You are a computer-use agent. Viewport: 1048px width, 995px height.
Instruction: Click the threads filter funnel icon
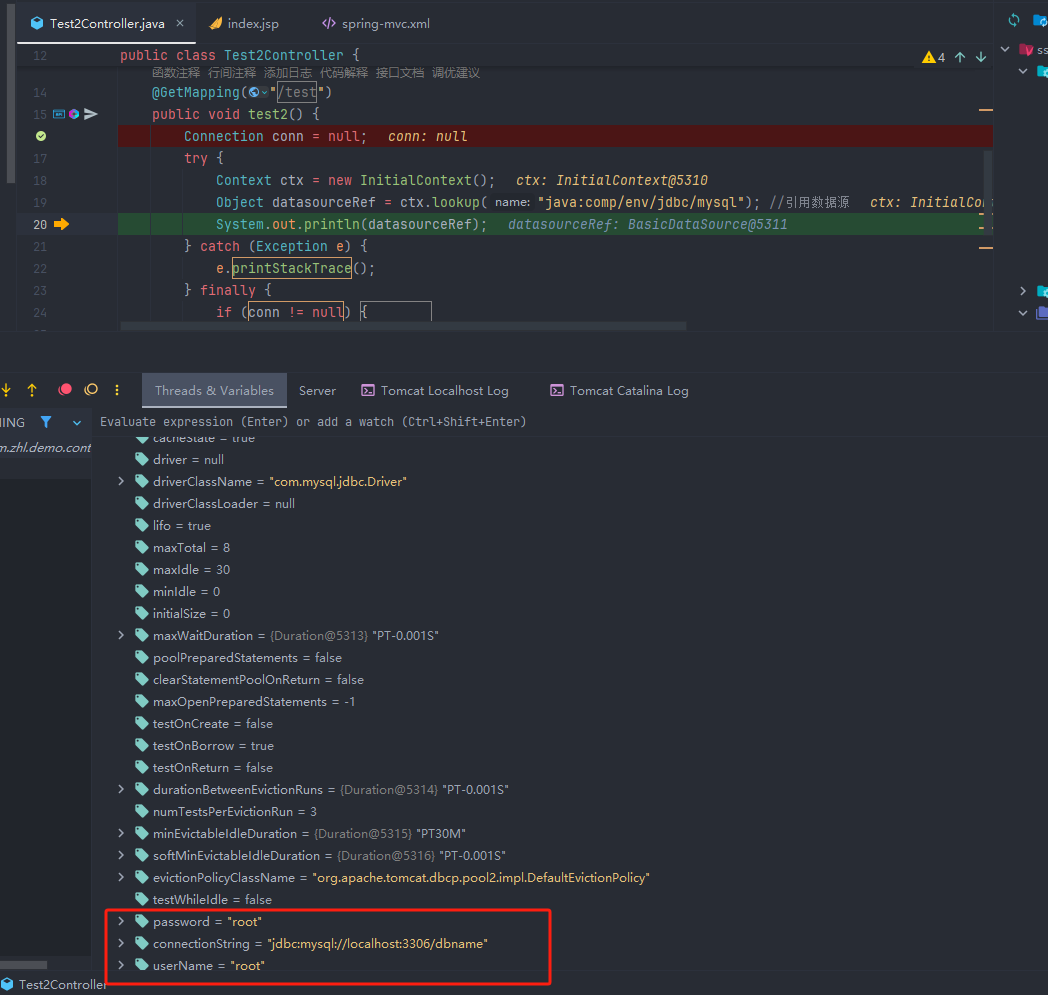pos(46,422)
